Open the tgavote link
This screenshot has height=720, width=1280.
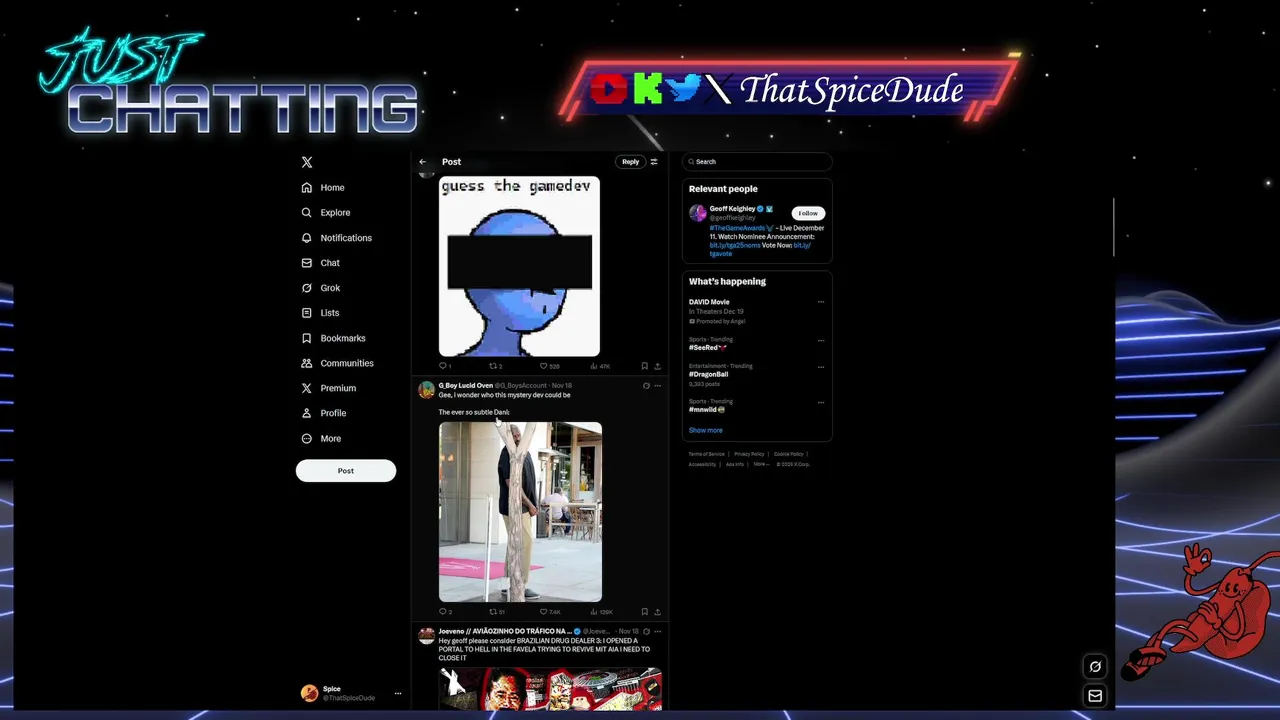pyautogui.click(x=721, y=254)
